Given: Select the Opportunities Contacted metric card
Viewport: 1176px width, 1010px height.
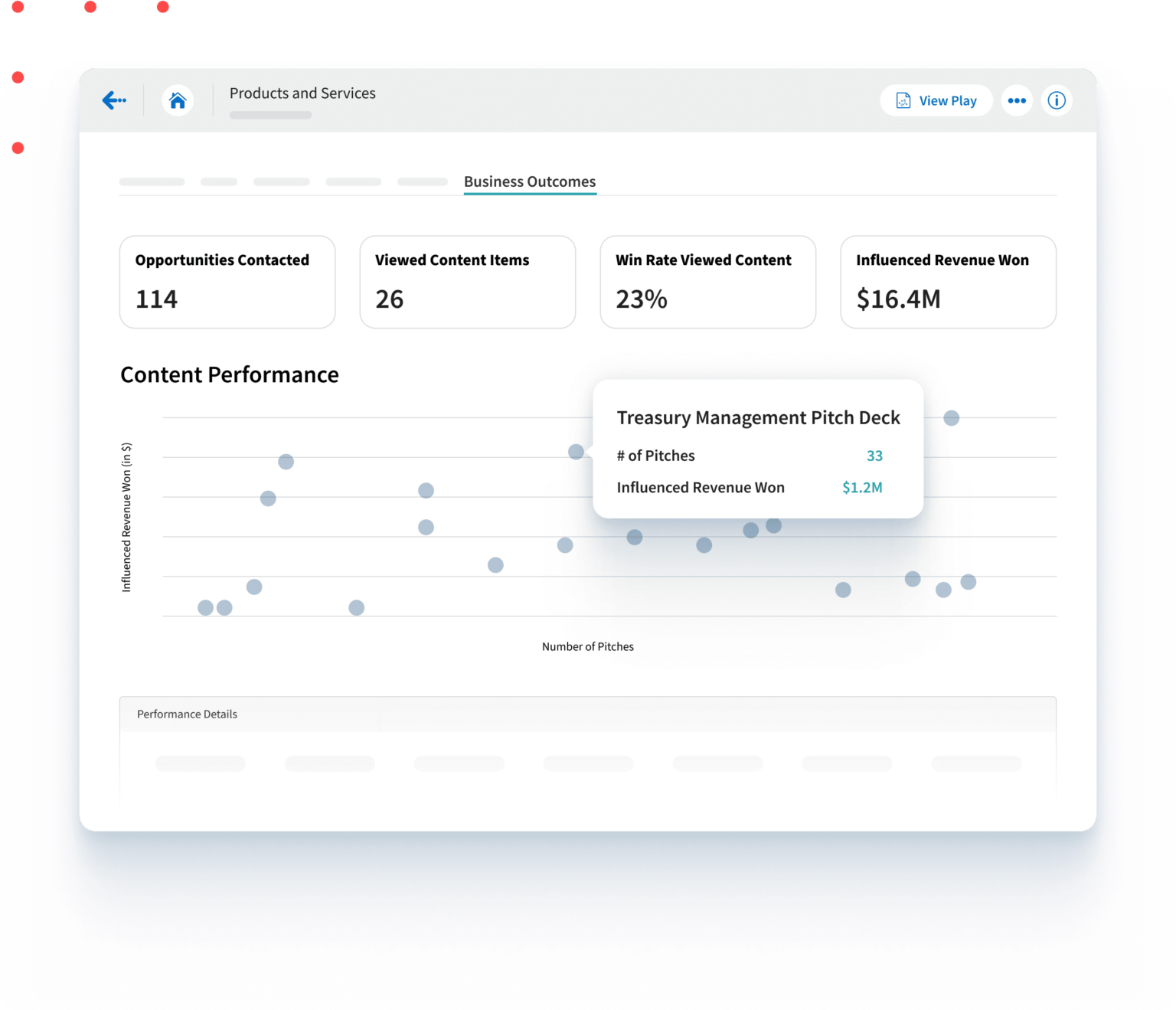Looking at the screenshot, I should tap(227, 282).
